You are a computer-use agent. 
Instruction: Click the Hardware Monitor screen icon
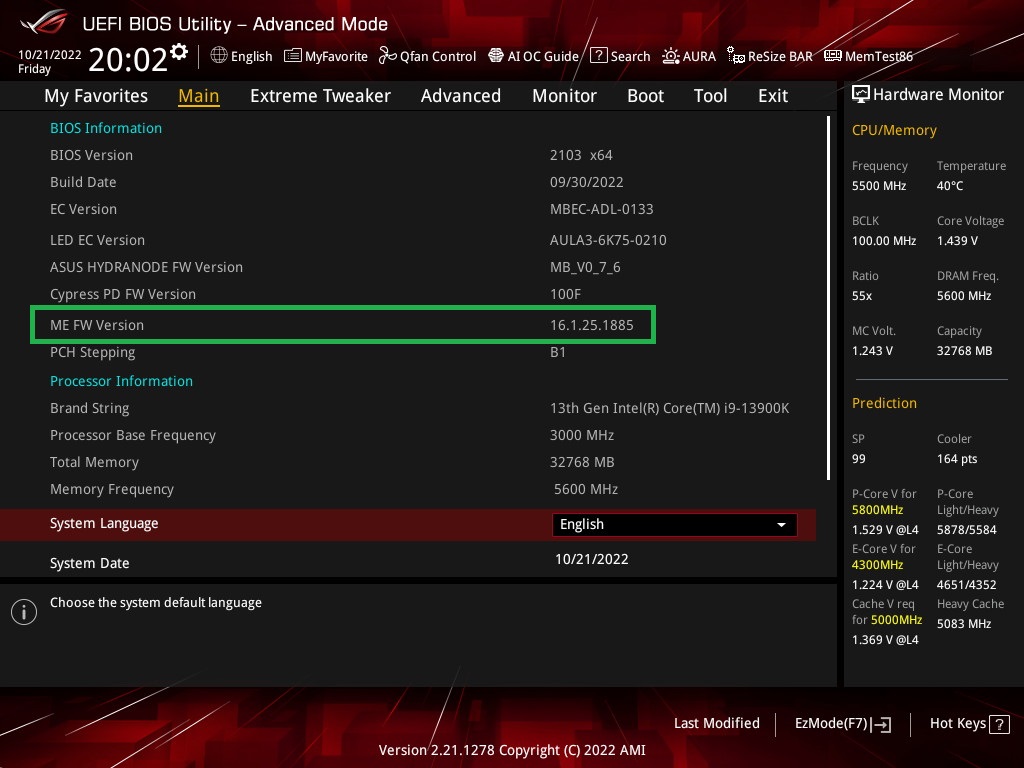(x=861, y=95)
